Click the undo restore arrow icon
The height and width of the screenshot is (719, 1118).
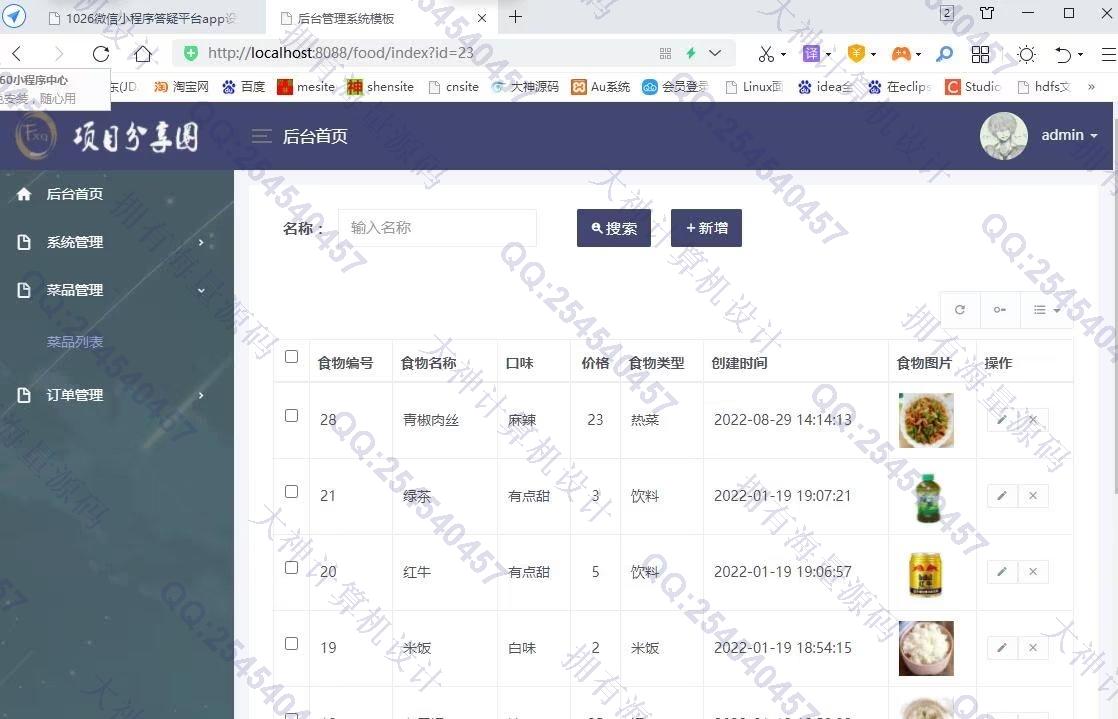[1062, 54]
